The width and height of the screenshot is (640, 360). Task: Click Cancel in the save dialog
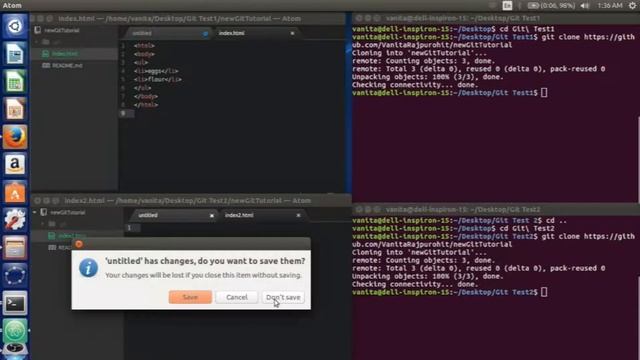coord(237,297)
